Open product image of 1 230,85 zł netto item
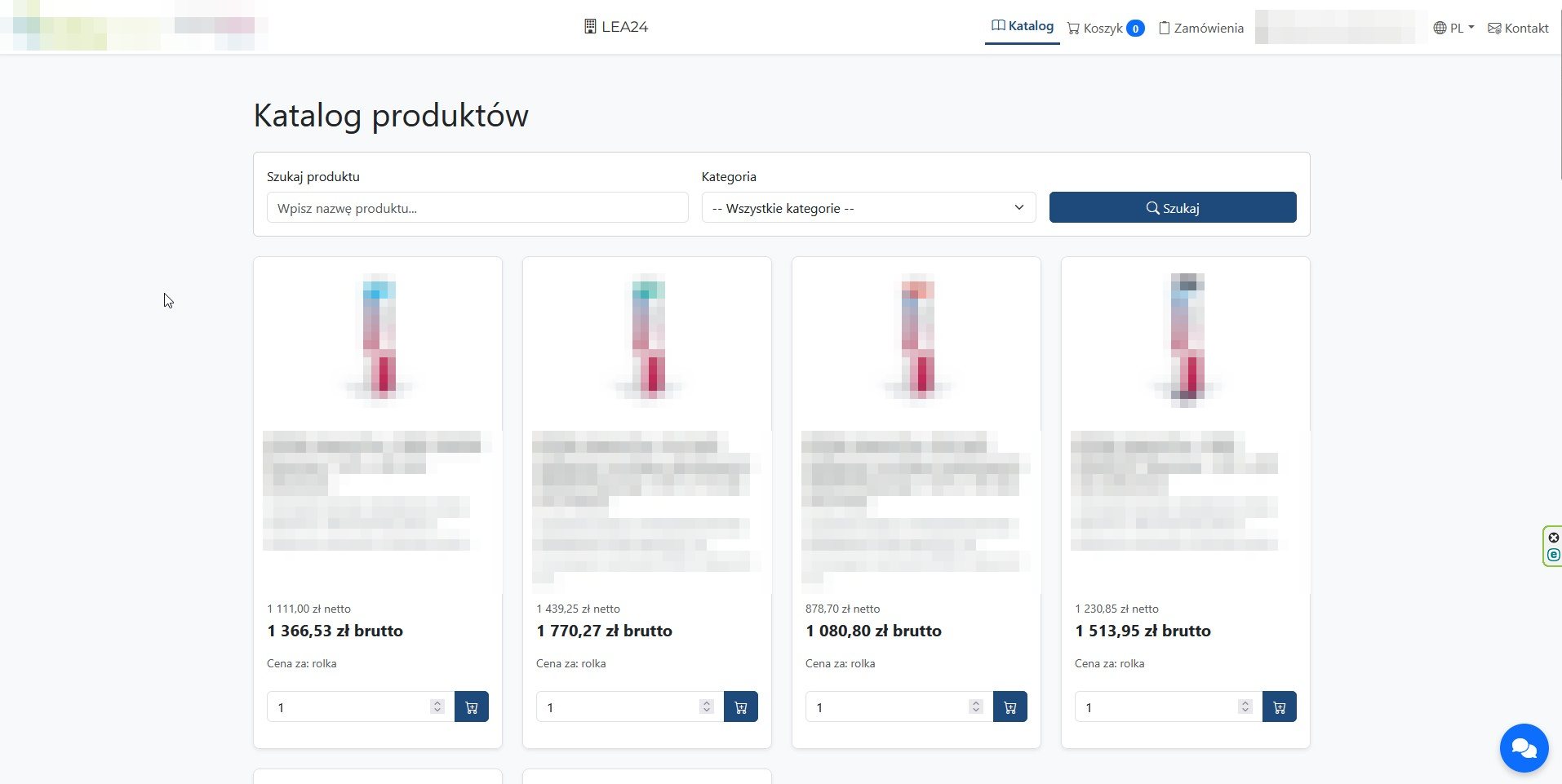The height and width of the screenshot is (784, 1562). (x=1187, y=340)
